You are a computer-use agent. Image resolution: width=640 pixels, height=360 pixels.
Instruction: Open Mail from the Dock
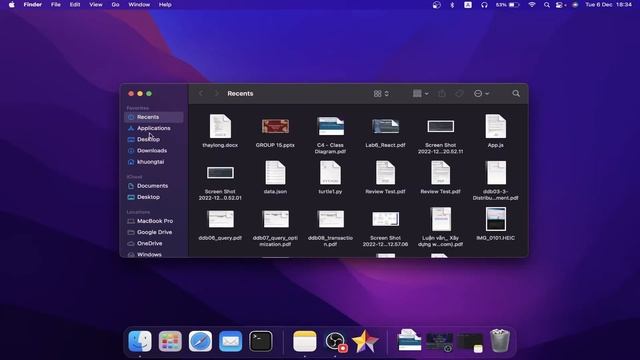tap(231, 341)
